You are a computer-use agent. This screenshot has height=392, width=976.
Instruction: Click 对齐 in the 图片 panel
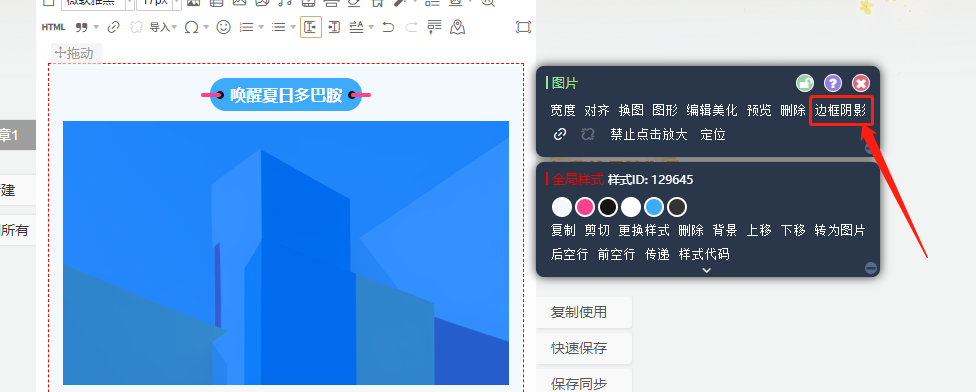597,111
